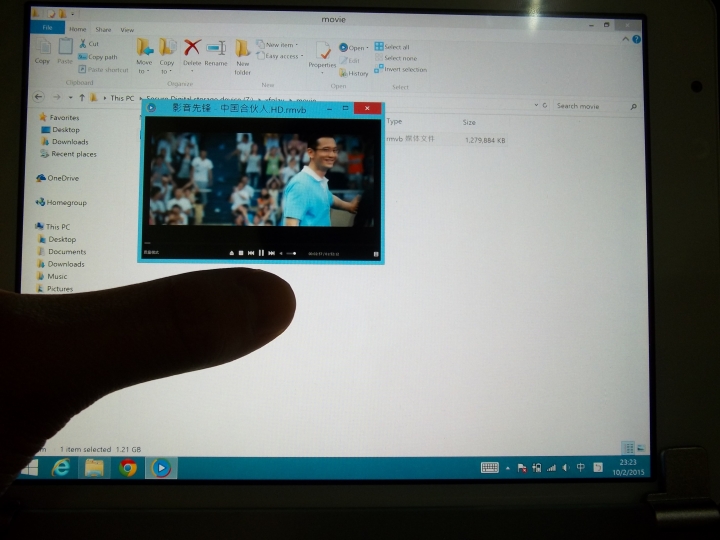This screenshot has width=720, height=540.
Task: Skip to previous track in player
Action: (251, 253)
